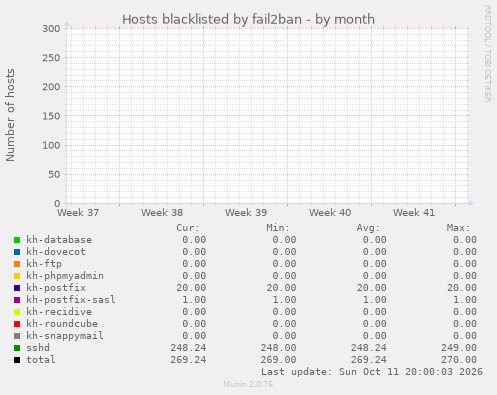Select the kh-recidive legend label
Viewport: 497px width, 395px height.
click(59, 312)
